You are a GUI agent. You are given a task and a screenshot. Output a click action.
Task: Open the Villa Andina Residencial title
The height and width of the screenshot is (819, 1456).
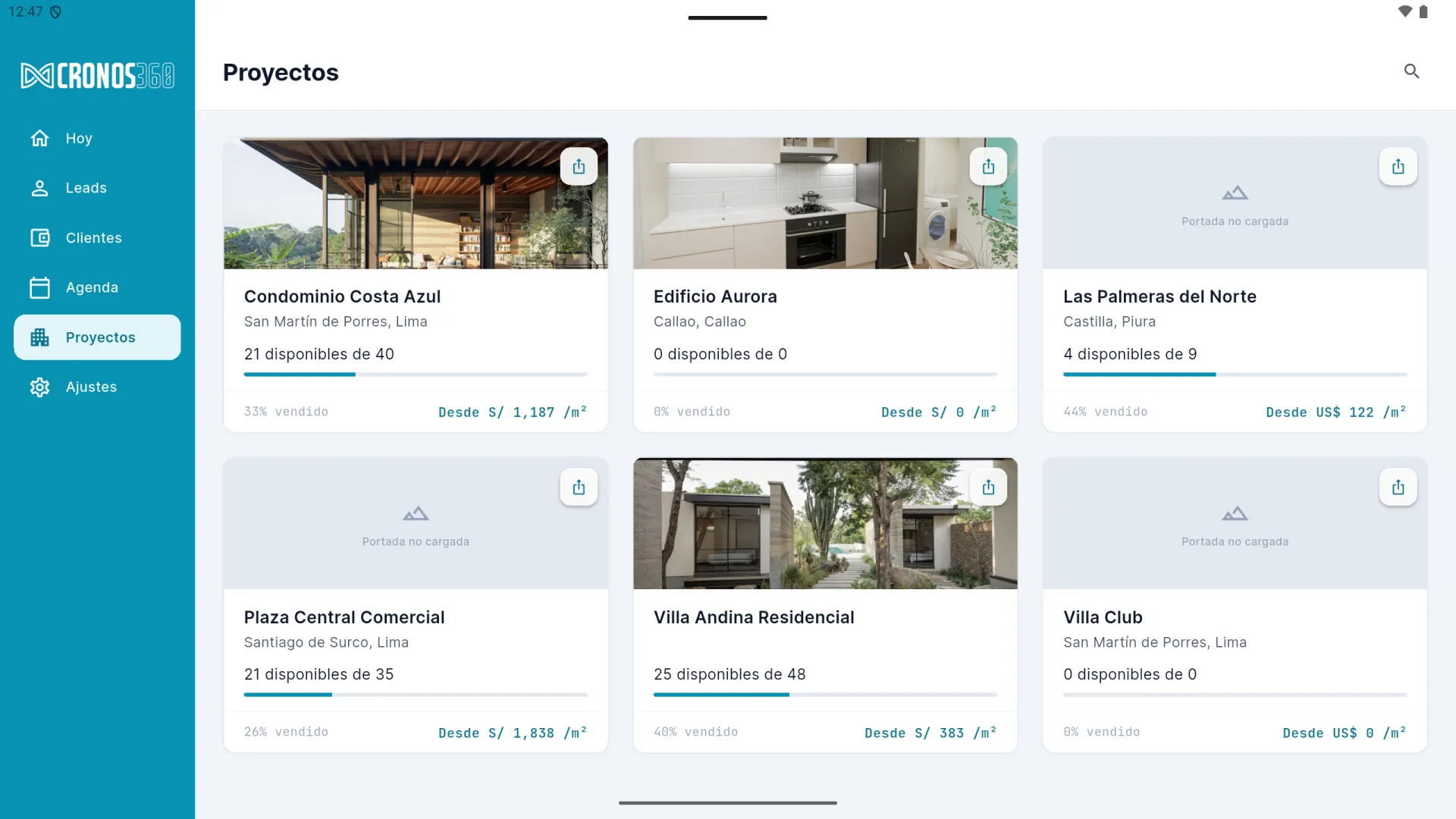(754, 617)
